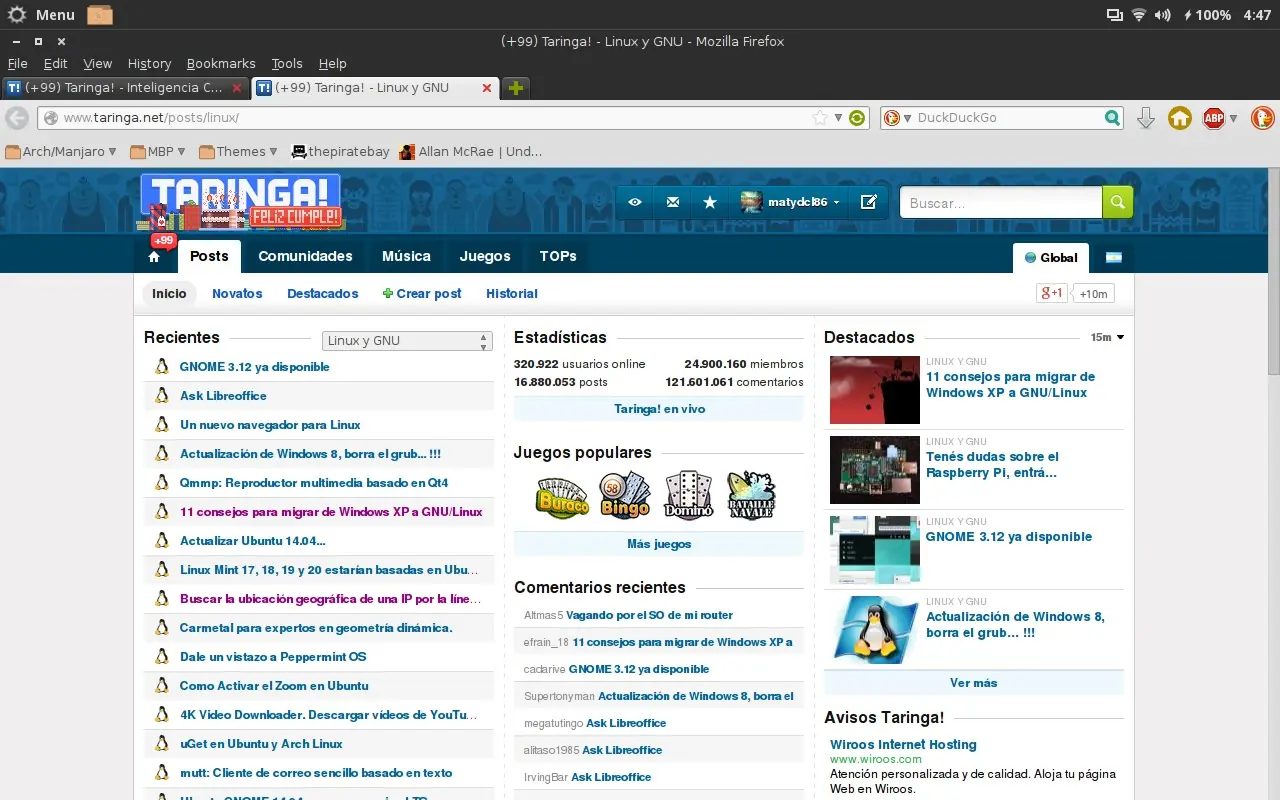Screen dimensions: 1280x800
Task: Open post GNOME 3.12 ya disponible in Recientes
Action: 254,367
